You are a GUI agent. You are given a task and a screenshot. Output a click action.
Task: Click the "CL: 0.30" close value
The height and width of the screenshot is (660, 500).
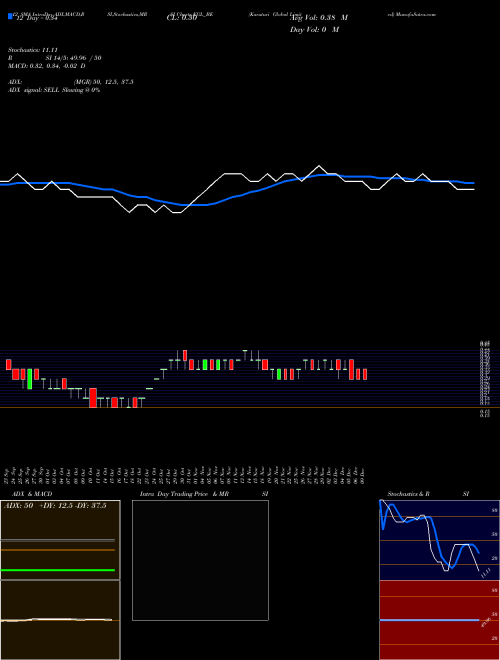coord(182,18)
